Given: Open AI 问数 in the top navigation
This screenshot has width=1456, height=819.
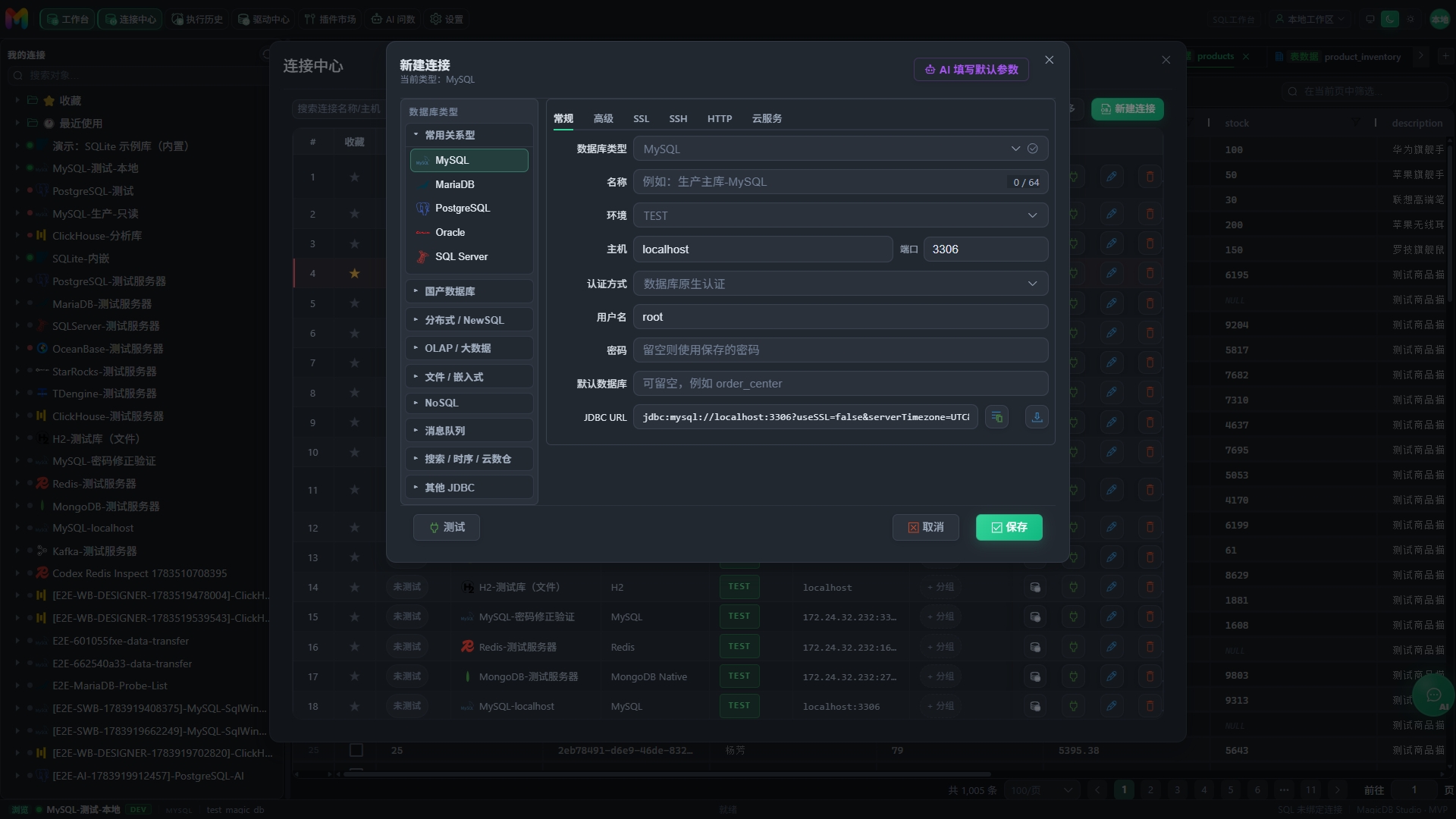Looking at the screenshot, I should (x=393, y=19).
